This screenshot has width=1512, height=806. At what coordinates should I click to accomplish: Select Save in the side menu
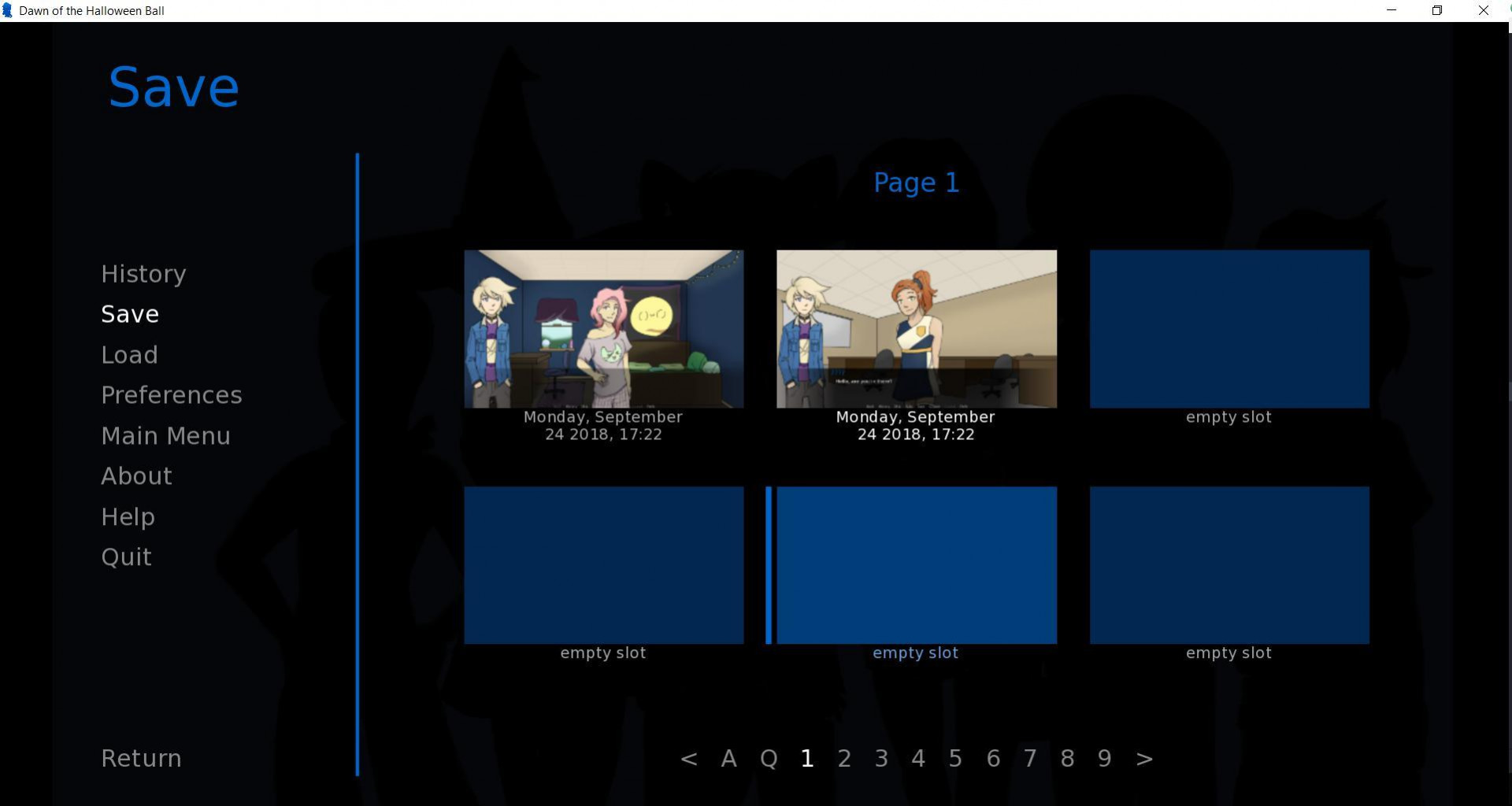130,314
